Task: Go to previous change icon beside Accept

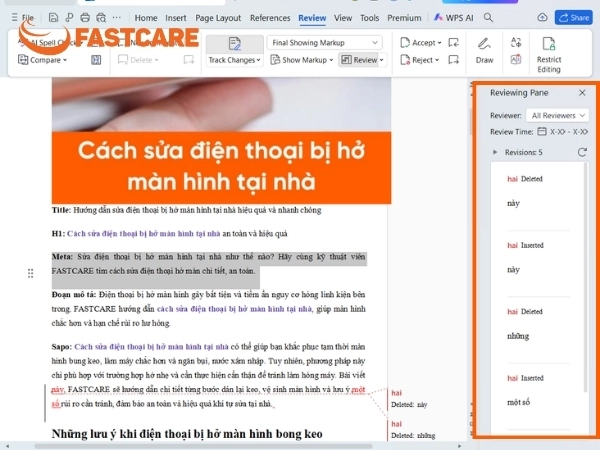Action: [x=453, y=42]
